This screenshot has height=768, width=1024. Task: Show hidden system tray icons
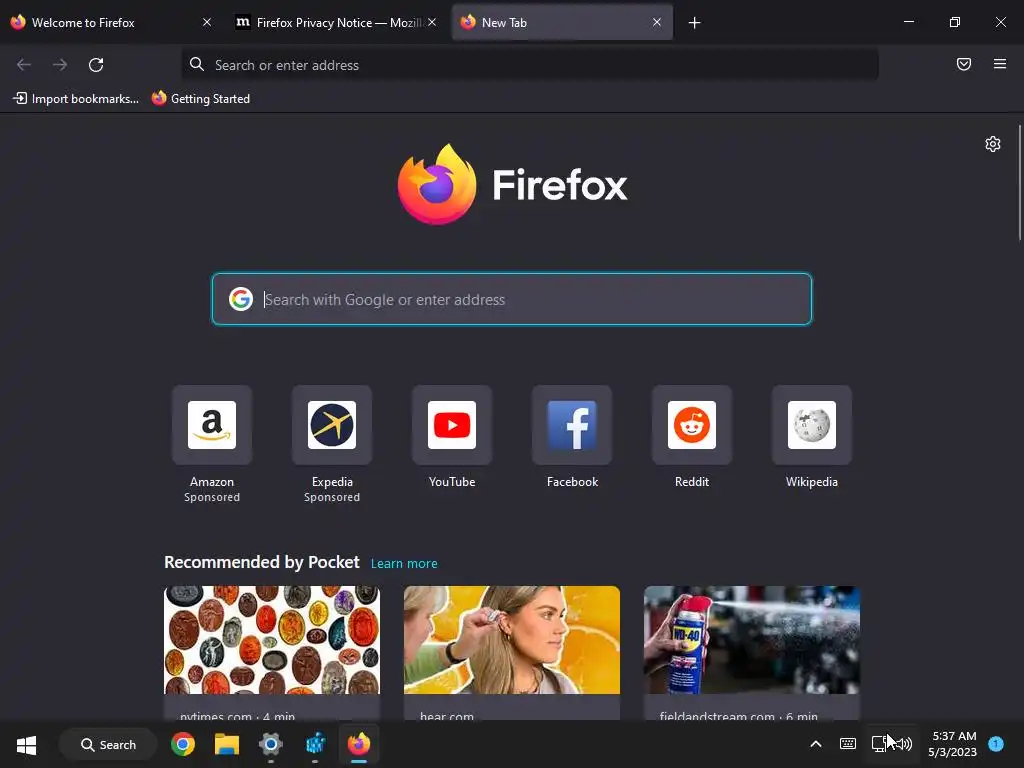point(816,744)
